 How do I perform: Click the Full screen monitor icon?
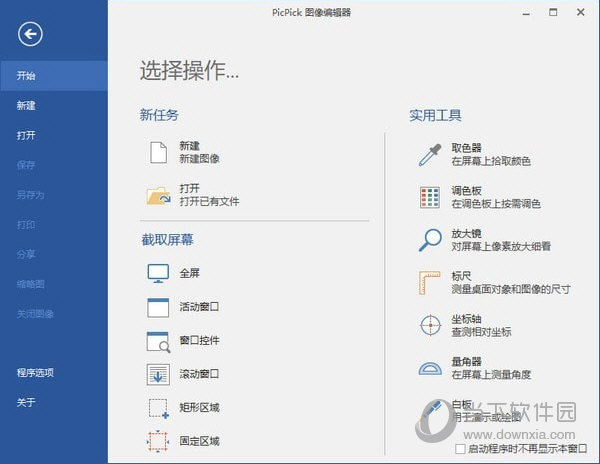158,273
